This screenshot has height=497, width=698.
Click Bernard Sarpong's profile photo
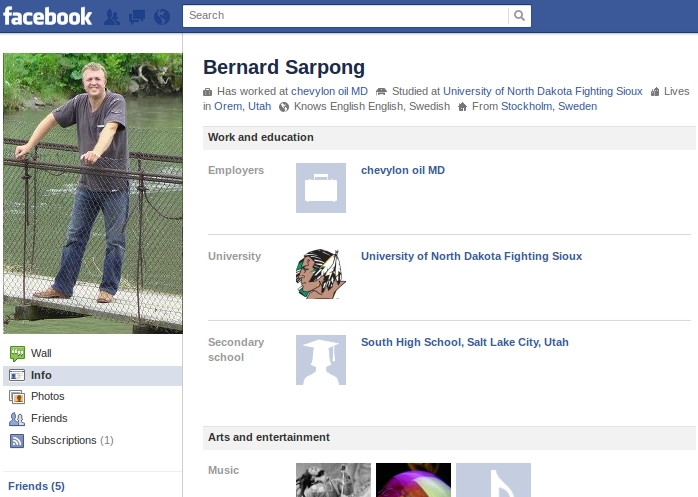pos(93,193)
